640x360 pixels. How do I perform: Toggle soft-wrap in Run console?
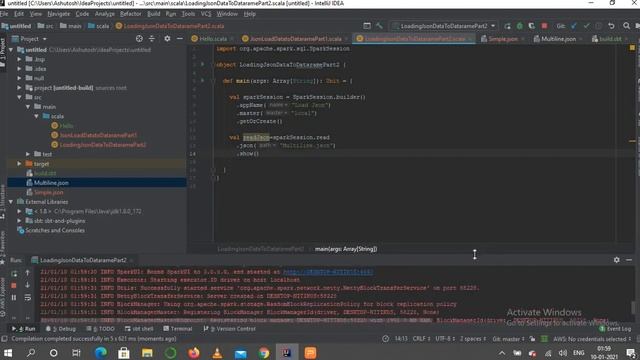pos(27,298)
